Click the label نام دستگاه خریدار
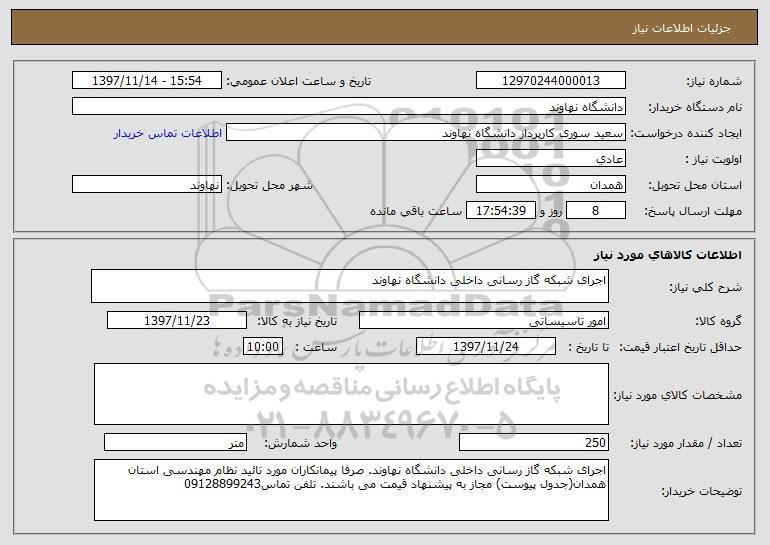This screenshot has height=545, width=770. click(x=695, y=108)
